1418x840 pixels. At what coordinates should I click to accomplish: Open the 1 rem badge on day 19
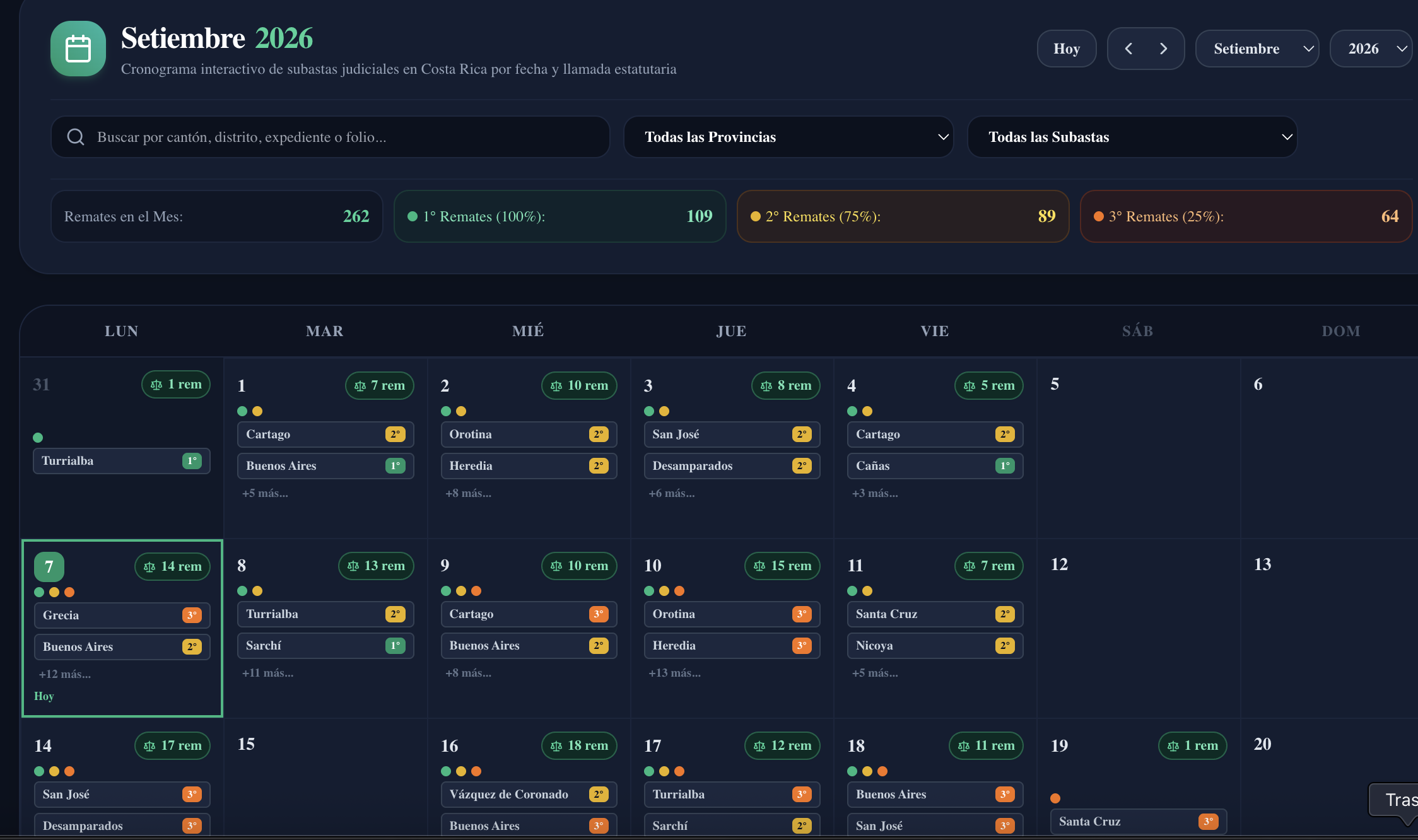point(1193,745)
